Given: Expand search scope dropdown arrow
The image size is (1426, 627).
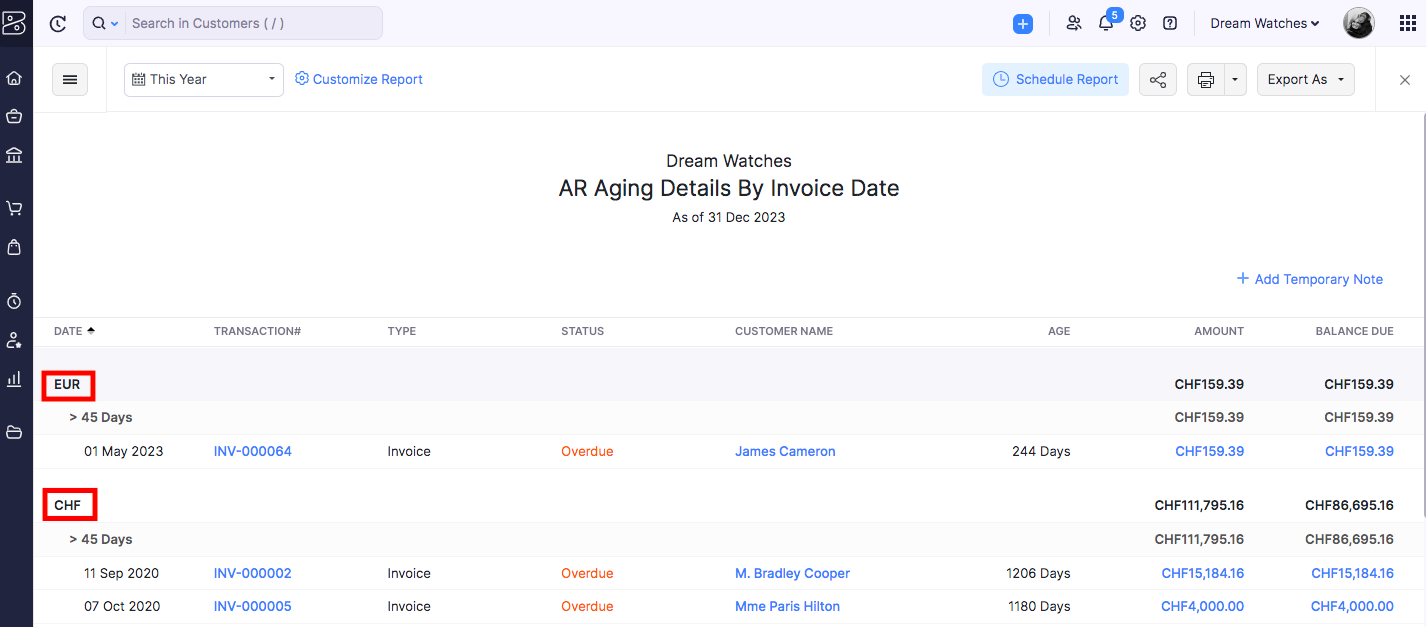Looking at the screenshot, I should point(114,23).
